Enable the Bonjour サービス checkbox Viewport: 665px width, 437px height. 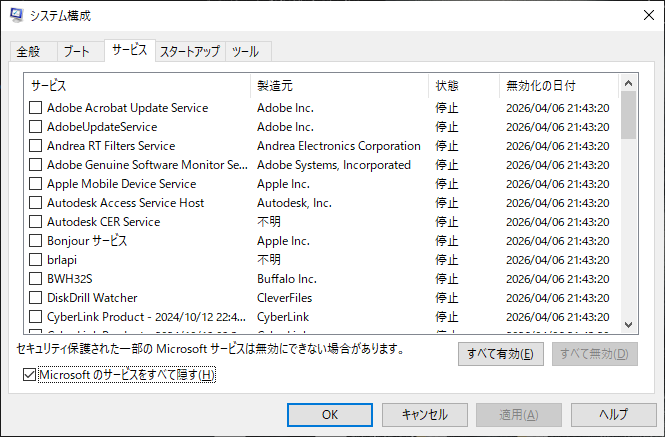[36, 241]
